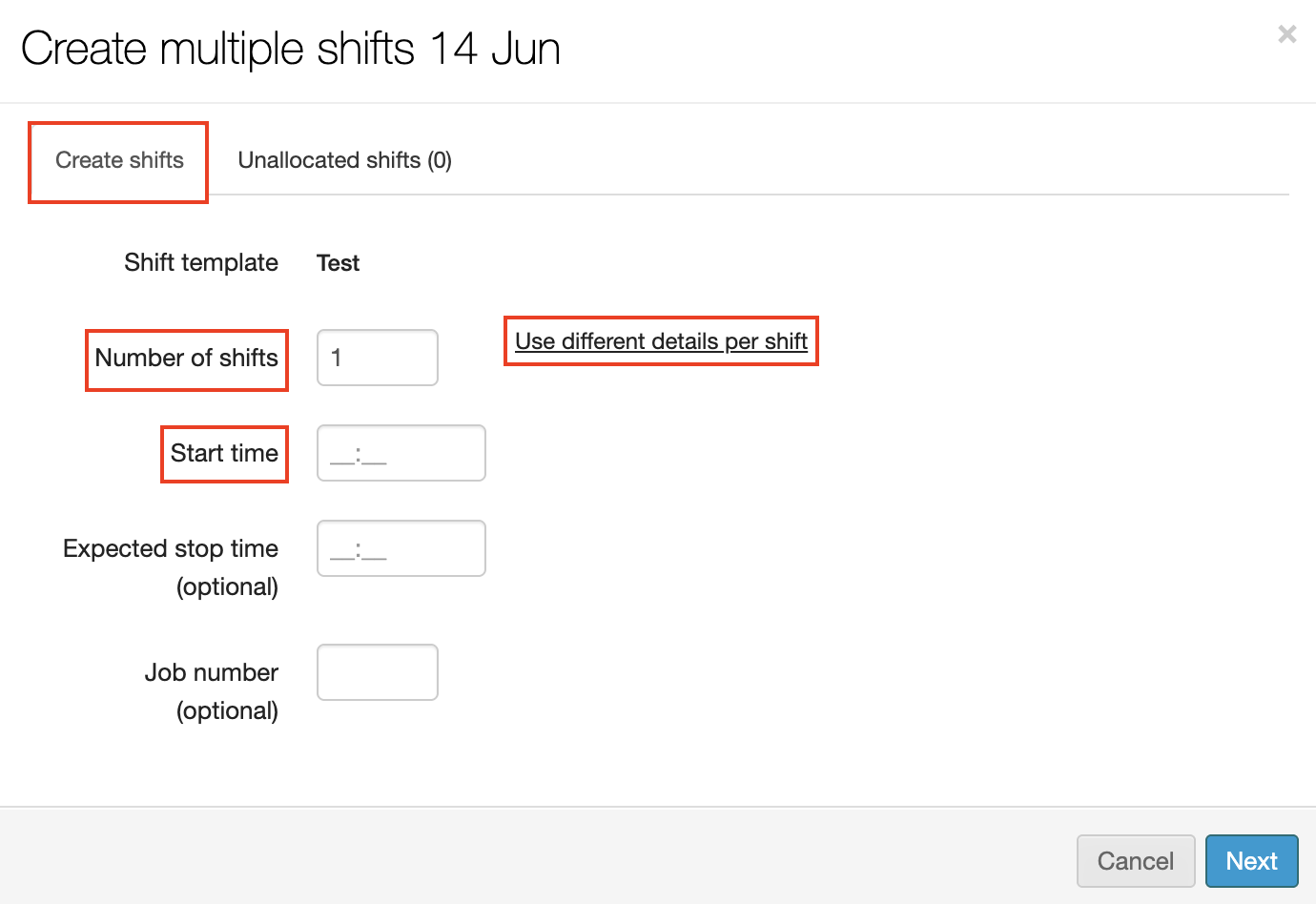Proceed with the Next button
Viewport: 1316px width, 904px height.
(x=1251, y=861)
